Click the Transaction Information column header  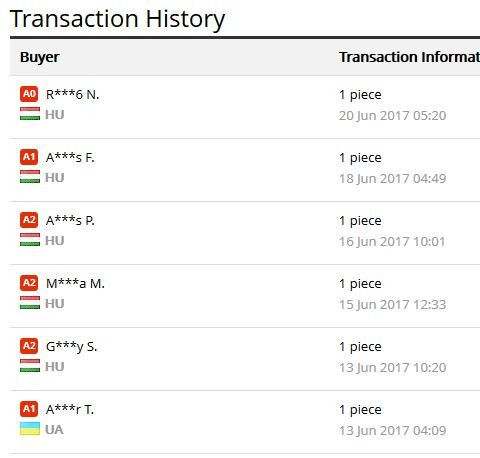point(409,57)
